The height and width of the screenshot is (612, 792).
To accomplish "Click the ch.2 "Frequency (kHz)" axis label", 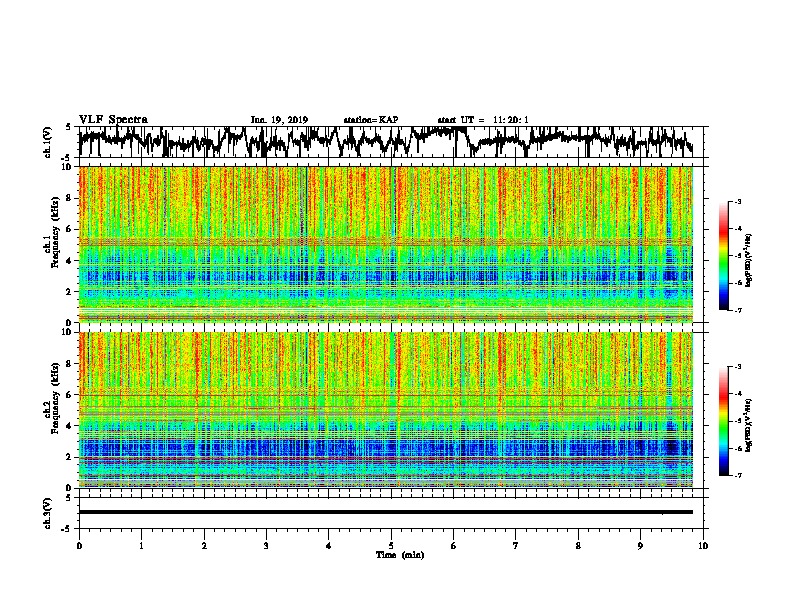I will [55, 398].
